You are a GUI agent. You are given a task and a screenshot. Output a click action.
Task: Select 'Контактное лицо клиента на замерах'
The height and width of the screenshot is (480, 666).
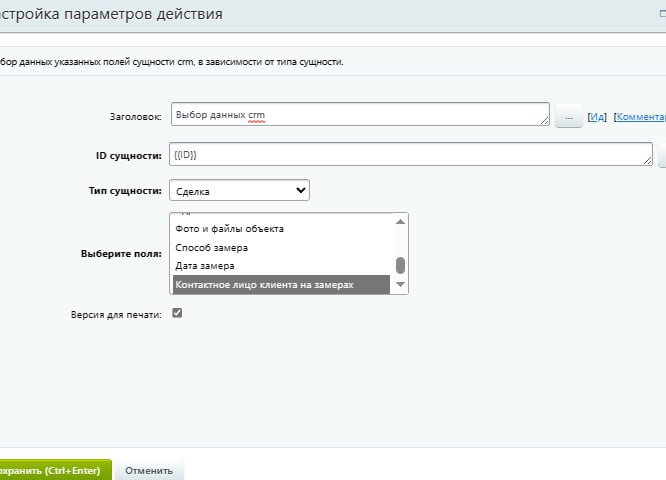point(264,285)
